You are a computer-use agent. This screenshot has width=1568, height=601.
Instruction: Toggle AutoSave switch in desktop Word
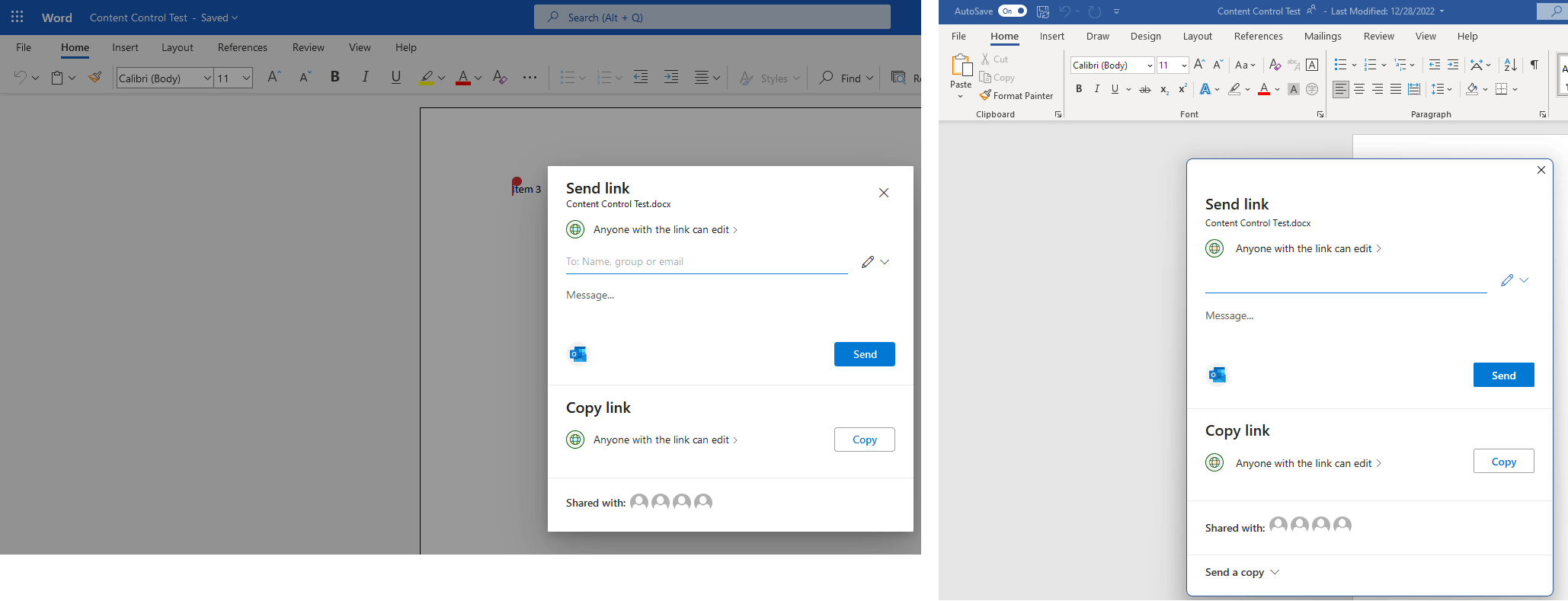pos(1013,11)
